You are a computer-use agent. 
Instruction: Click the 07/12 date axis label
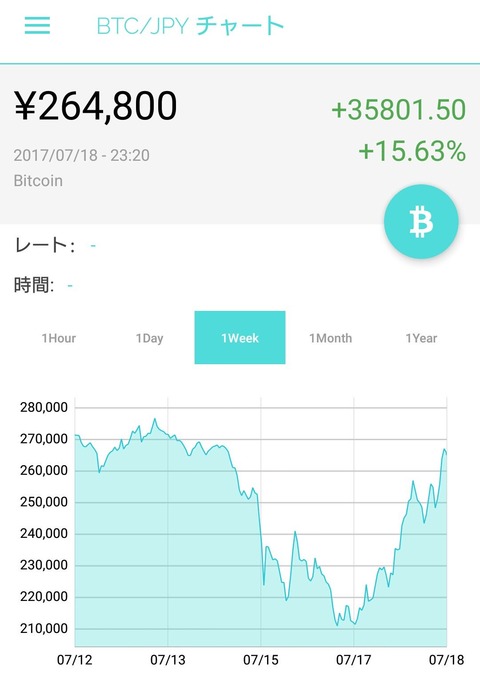click(75, 660)
